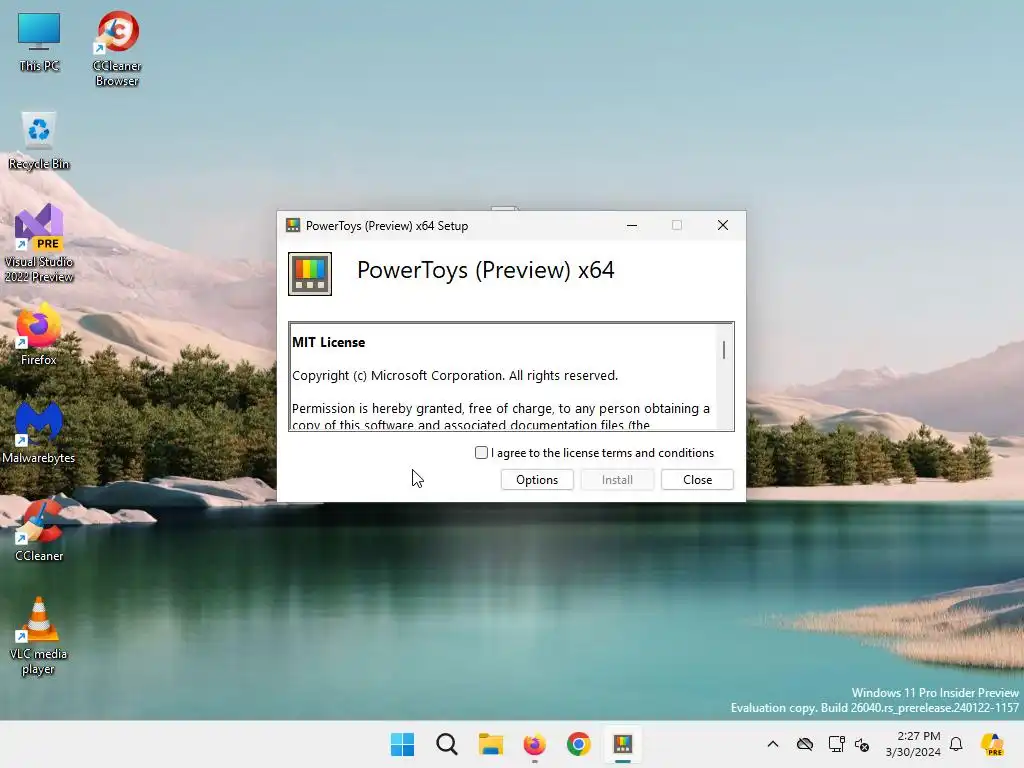Click the Install button
This screenshot has height=768, width=1024.
coord(617,479)
